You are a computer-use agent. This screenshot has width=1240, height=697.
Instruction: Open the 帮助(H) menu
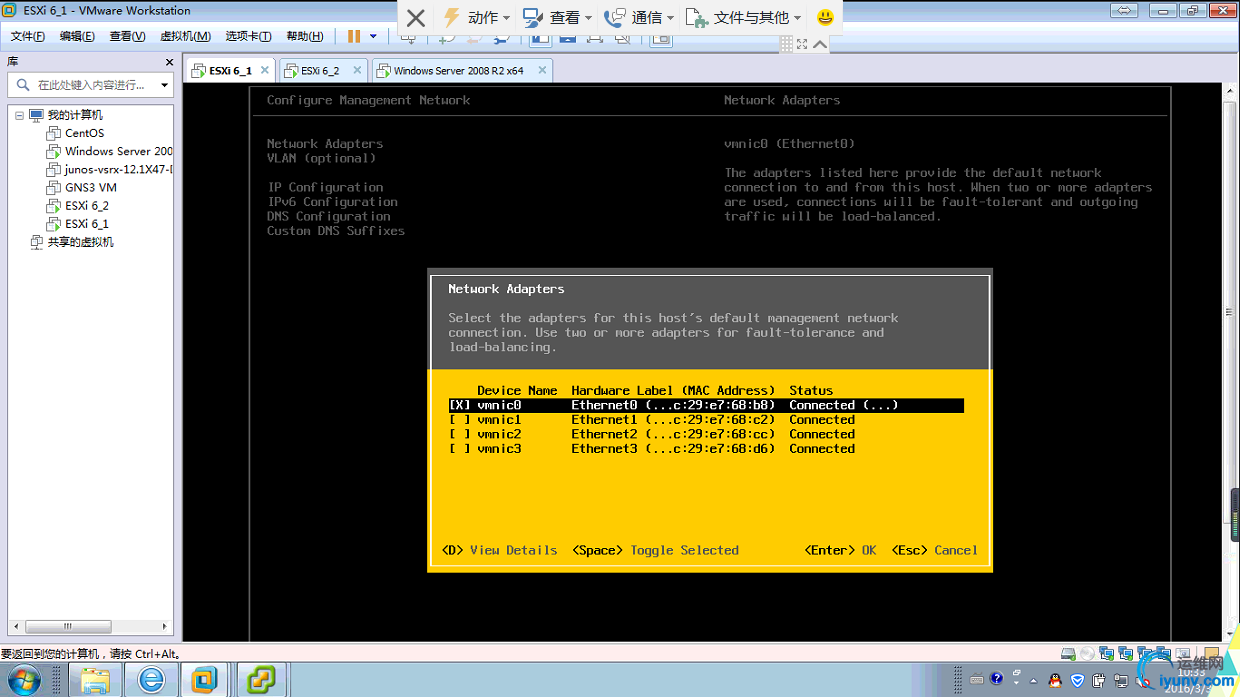[305, 36]
